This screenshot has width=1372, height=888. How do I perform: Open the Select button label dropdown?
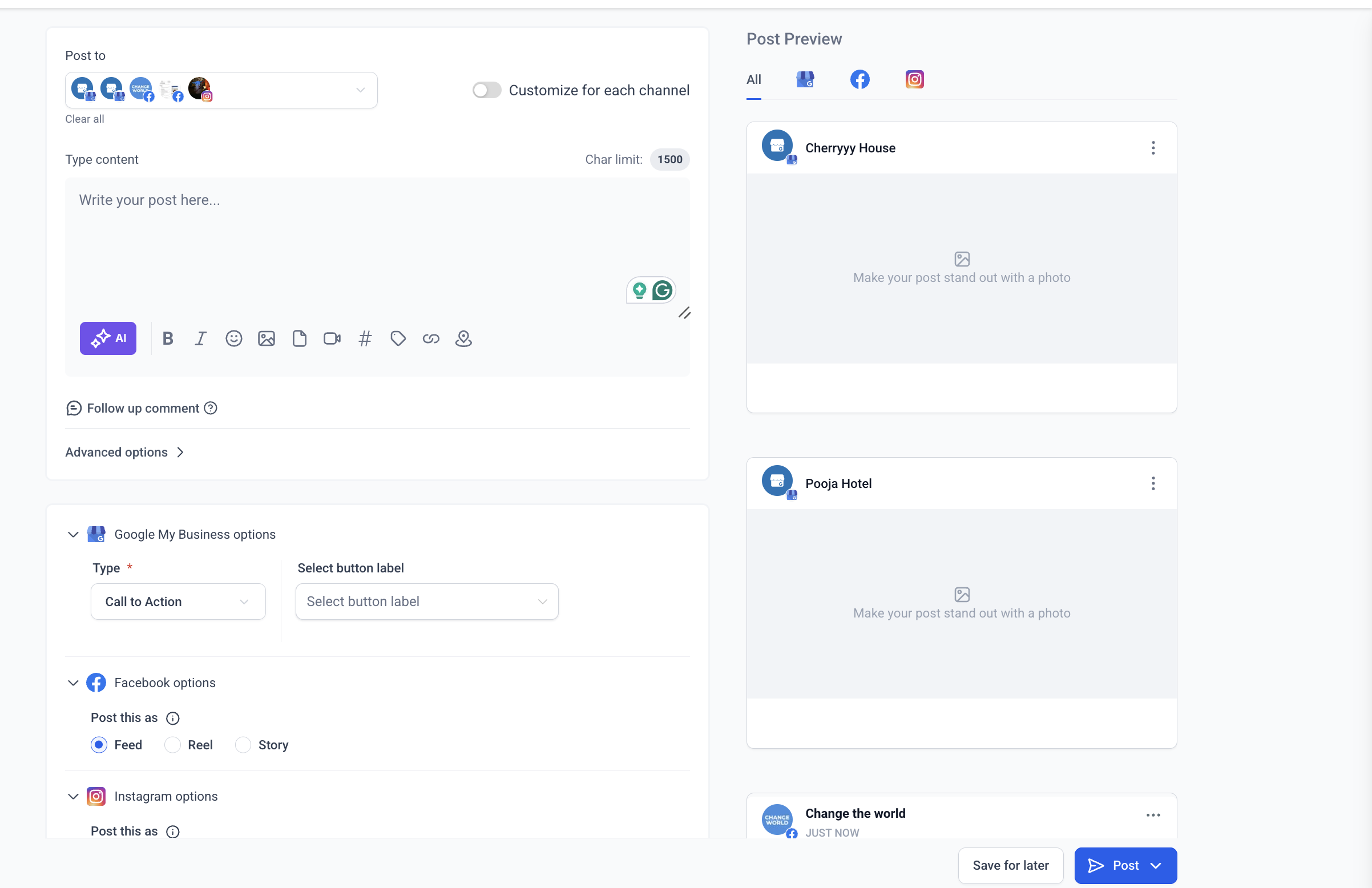point(426,602)
